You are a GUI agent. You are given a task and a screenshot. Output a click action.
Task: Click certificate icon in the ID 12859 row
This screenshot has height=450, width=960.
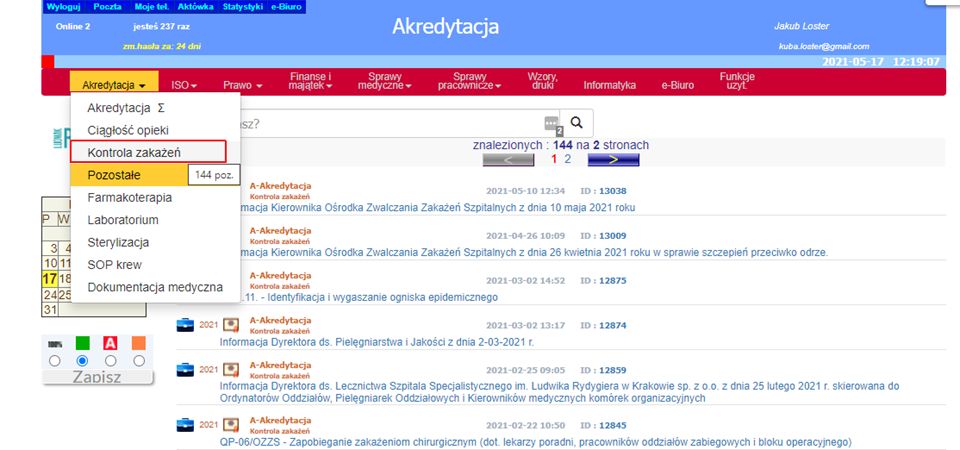(231, 369)
